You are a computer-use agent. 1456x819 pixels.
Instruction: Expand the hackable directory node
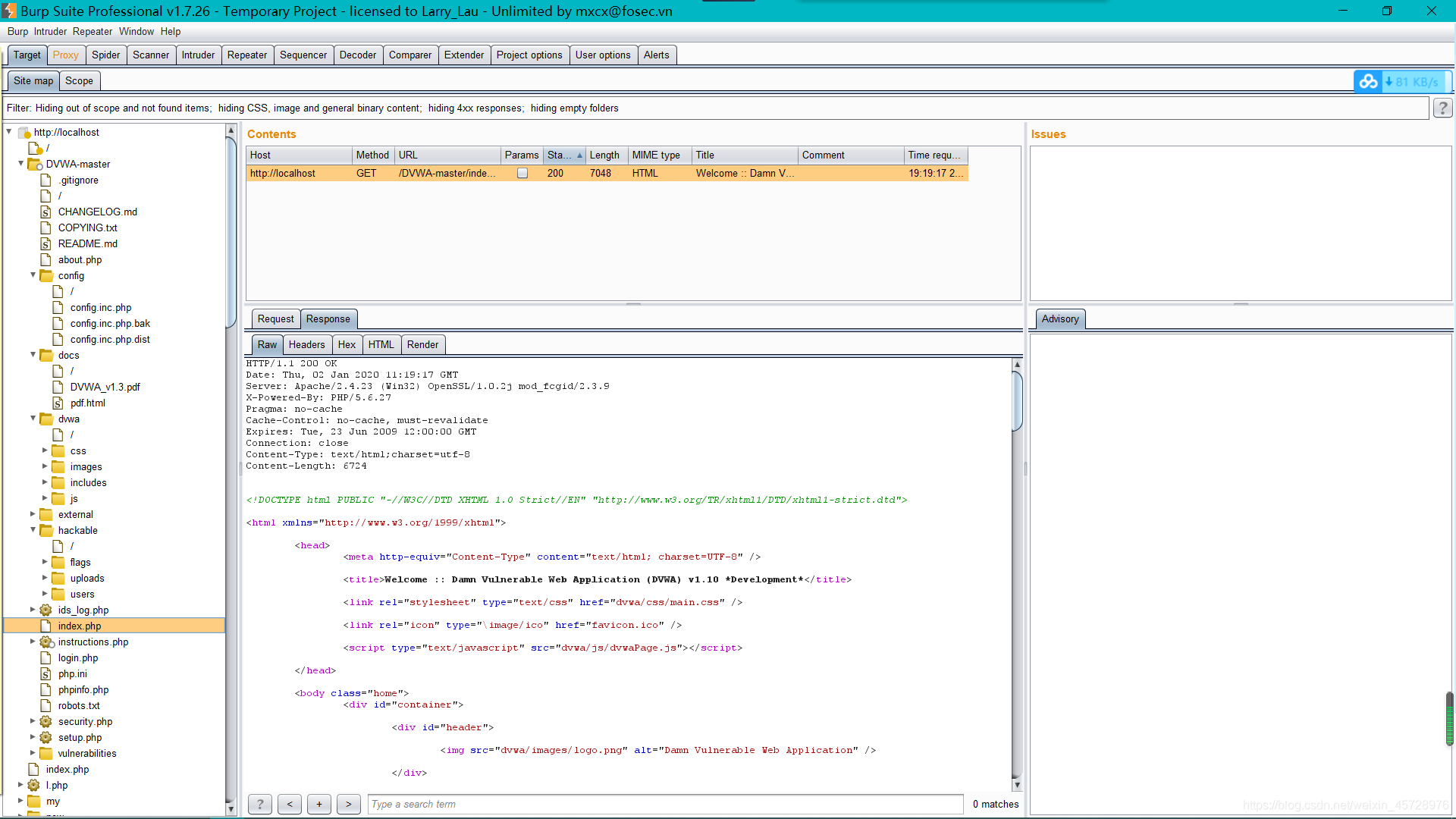point(33,530)
